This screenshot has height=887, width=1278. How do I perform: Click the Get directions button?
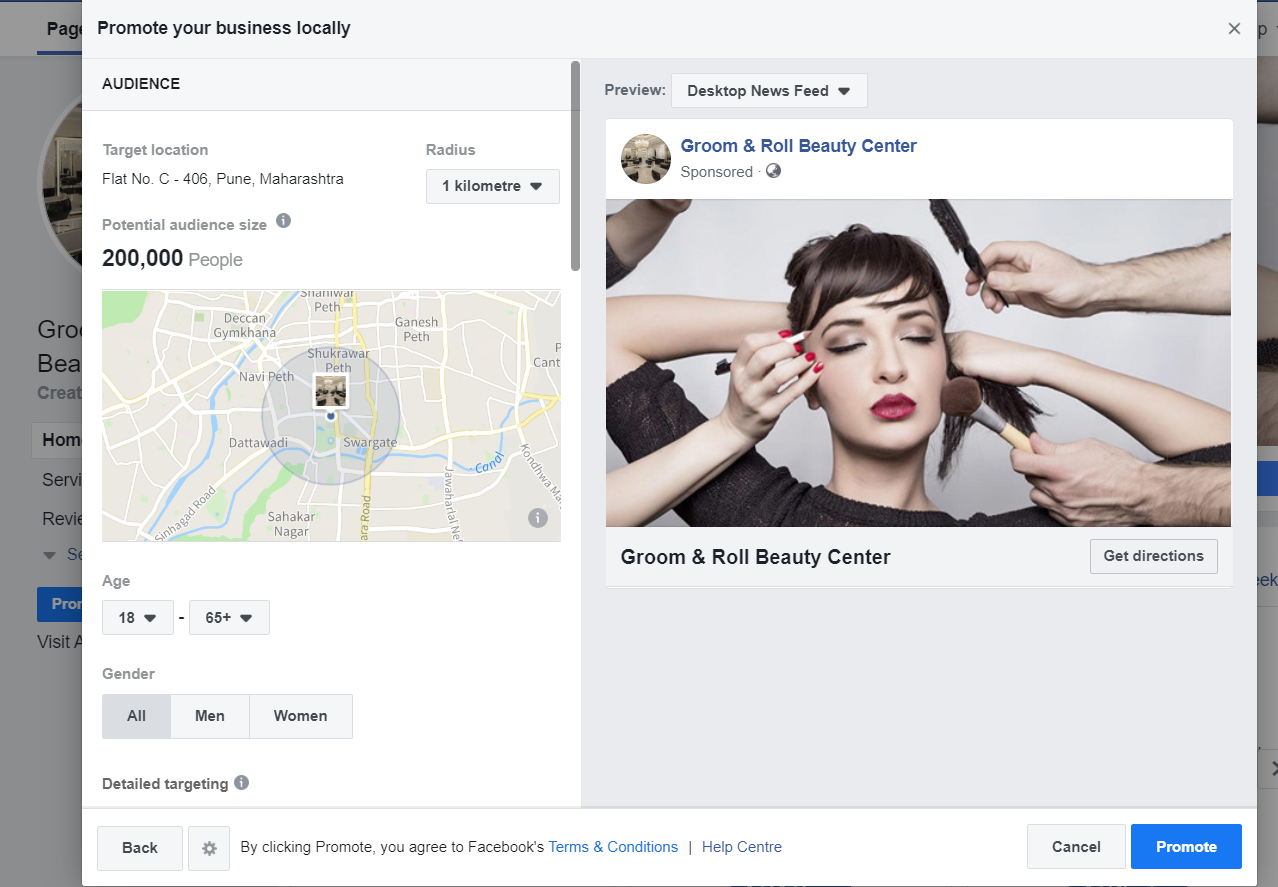1154,556
